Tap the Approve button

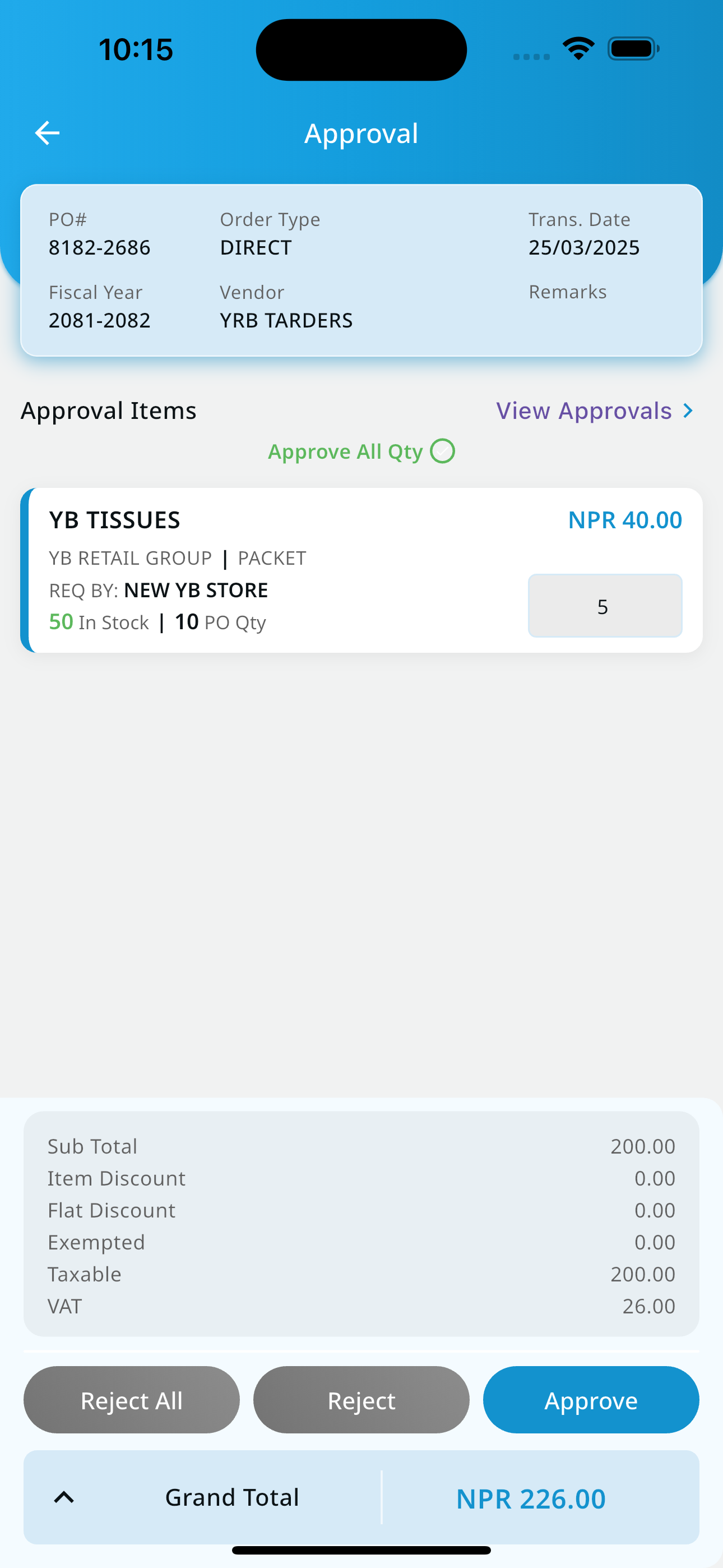(591, 1399)
